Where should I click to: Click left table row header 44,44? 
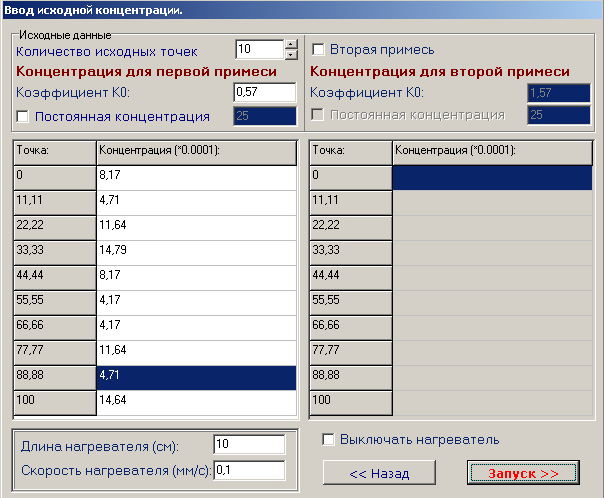click(55, 278)
